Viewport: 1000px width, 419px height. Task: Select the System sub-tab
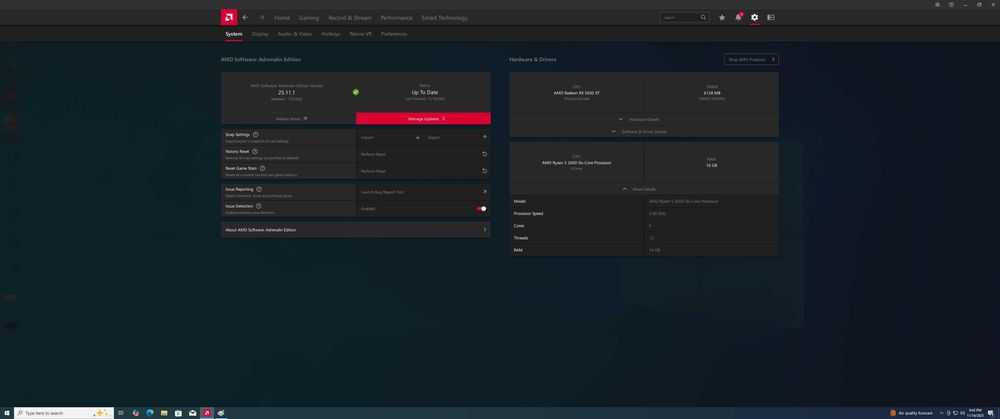point(234,34)
